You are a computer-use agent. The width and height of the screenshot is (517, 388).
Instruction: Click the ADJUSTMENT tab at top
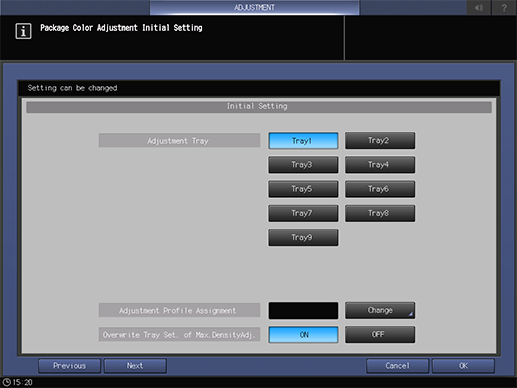click(255, 7)
